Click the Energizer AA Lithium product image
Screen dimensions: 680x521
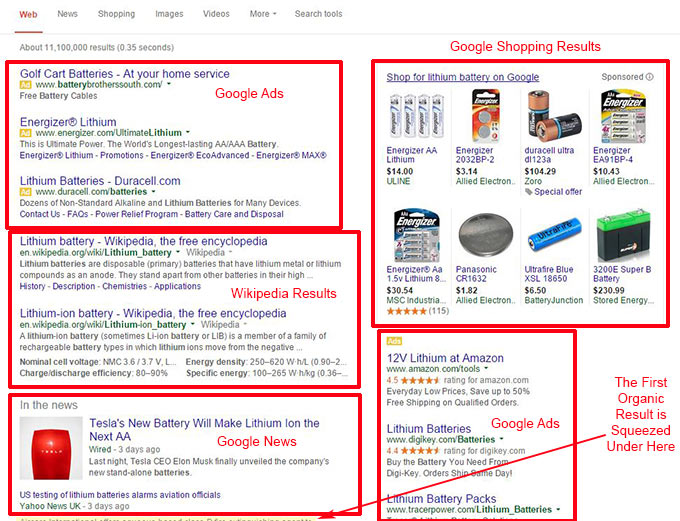pyautogui.click(x=416, y=116)
